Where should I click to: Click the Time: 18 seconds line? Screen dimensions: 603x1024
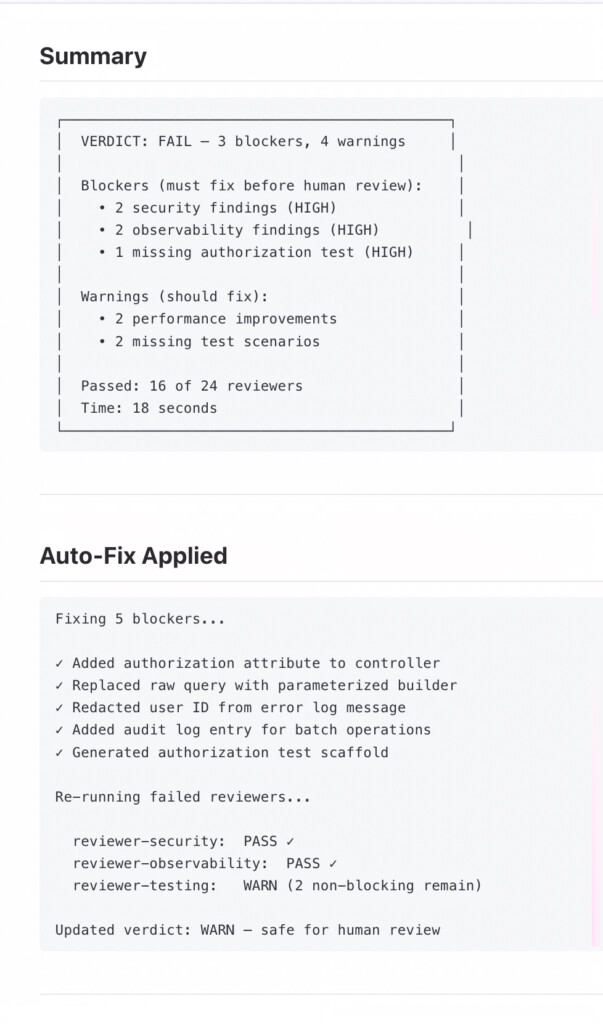(x=149, y=408)
